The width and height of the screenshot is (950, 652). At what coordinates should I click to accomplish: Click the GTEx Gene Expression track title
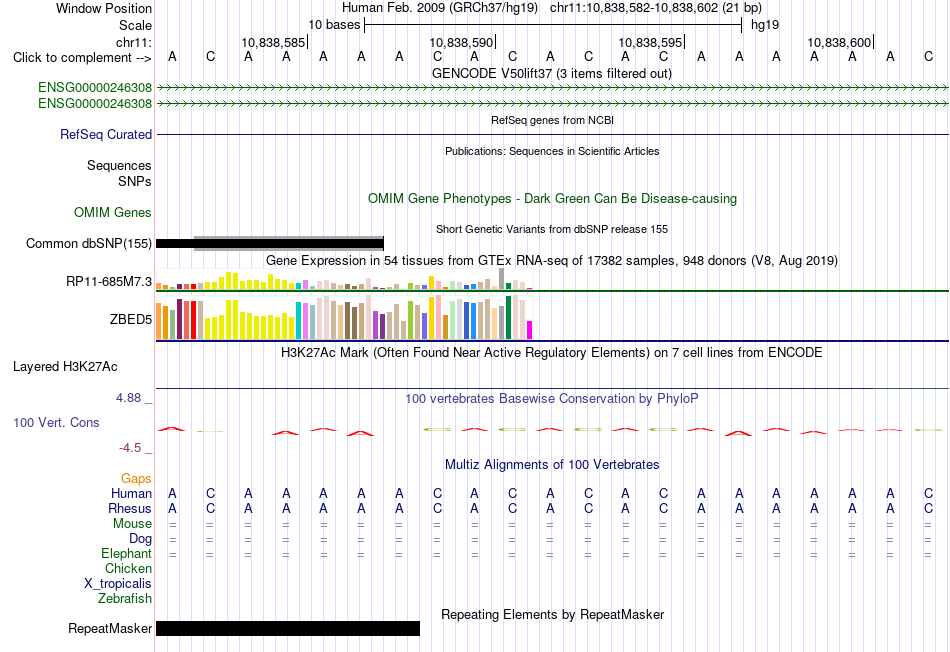[x=552, y=261]
